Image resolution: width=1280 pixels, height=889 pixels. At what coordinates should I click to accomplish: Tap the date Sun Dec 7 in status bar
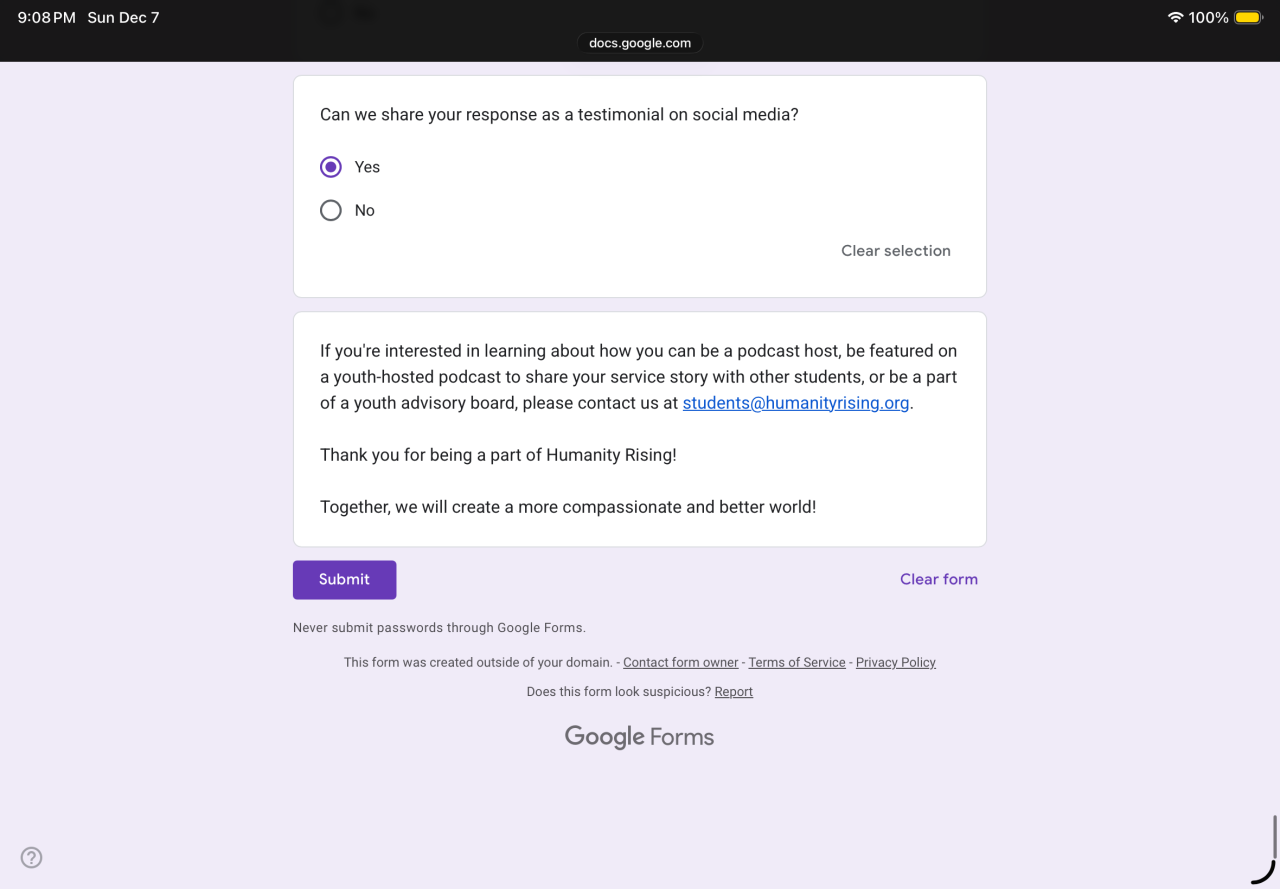tap(123, 18)
